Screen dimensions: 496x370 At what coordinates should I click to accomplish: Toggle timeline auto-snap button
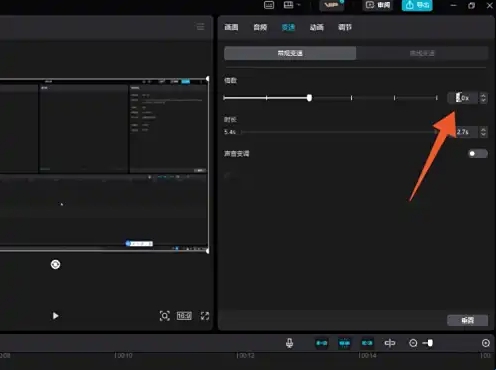pyautogui.click(x=344, y=343)
